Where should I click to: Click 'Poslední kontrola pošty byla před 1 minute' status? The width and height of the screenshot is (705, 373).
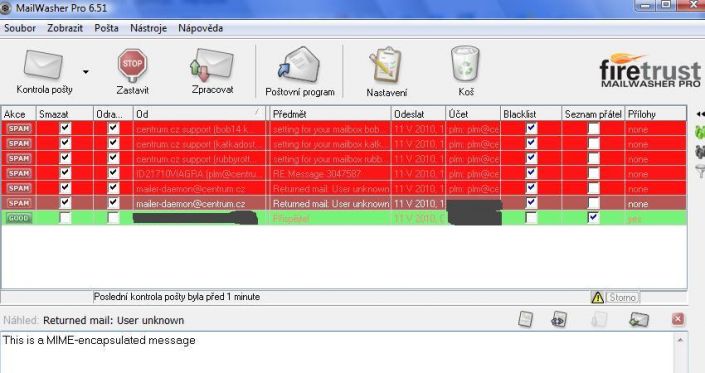coord(177,297)
